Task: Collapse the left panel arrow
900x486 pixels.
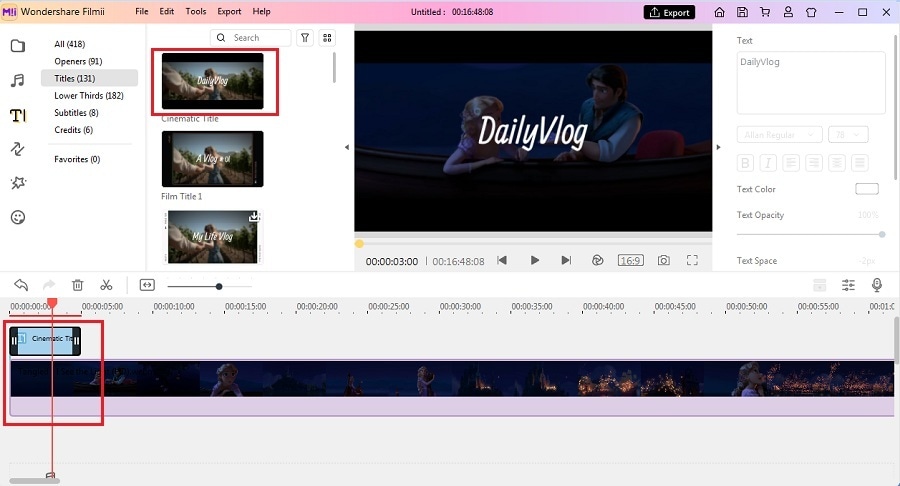Action: 347,147
